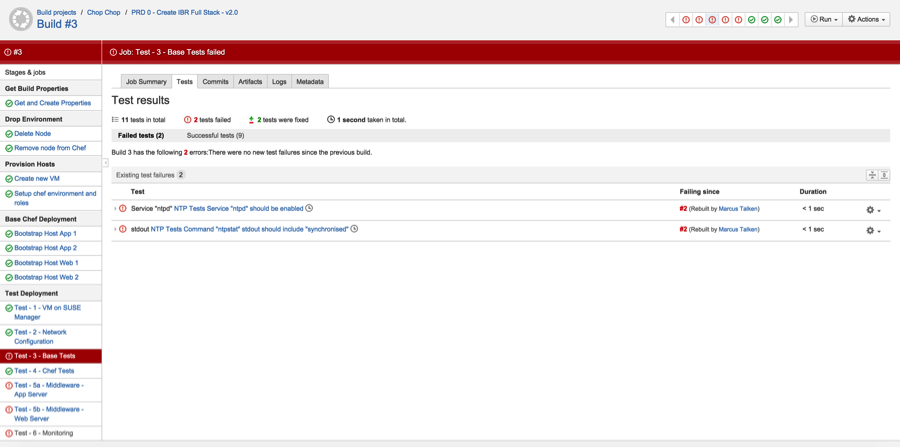Image resolution: width=900 pixels, height=448 pixels.
Task: Collapse the sidebar using the divider handle
Action: 105,163
